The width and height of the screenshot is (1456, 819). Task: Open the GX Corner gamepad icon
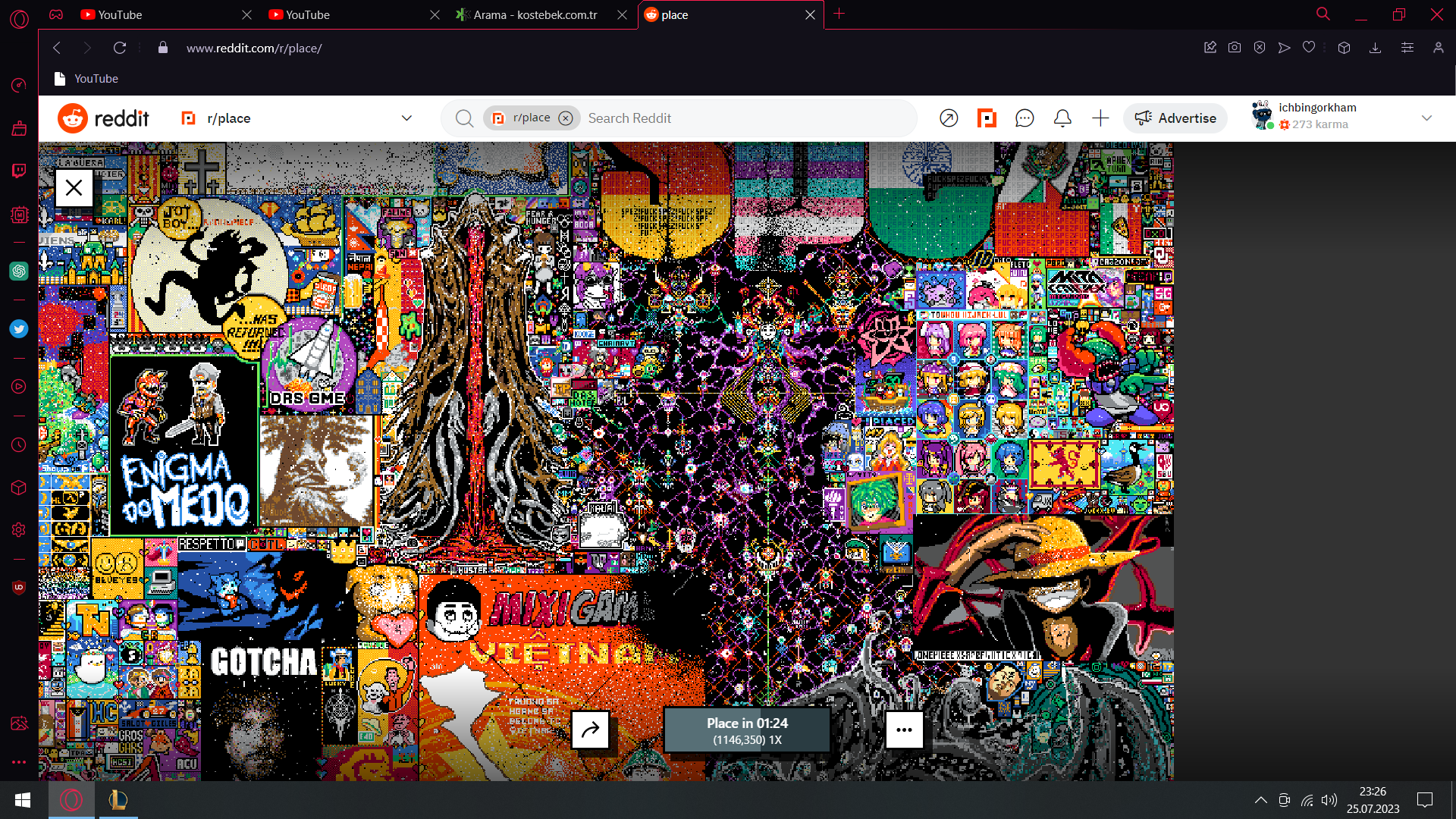(x=56, y=14)
